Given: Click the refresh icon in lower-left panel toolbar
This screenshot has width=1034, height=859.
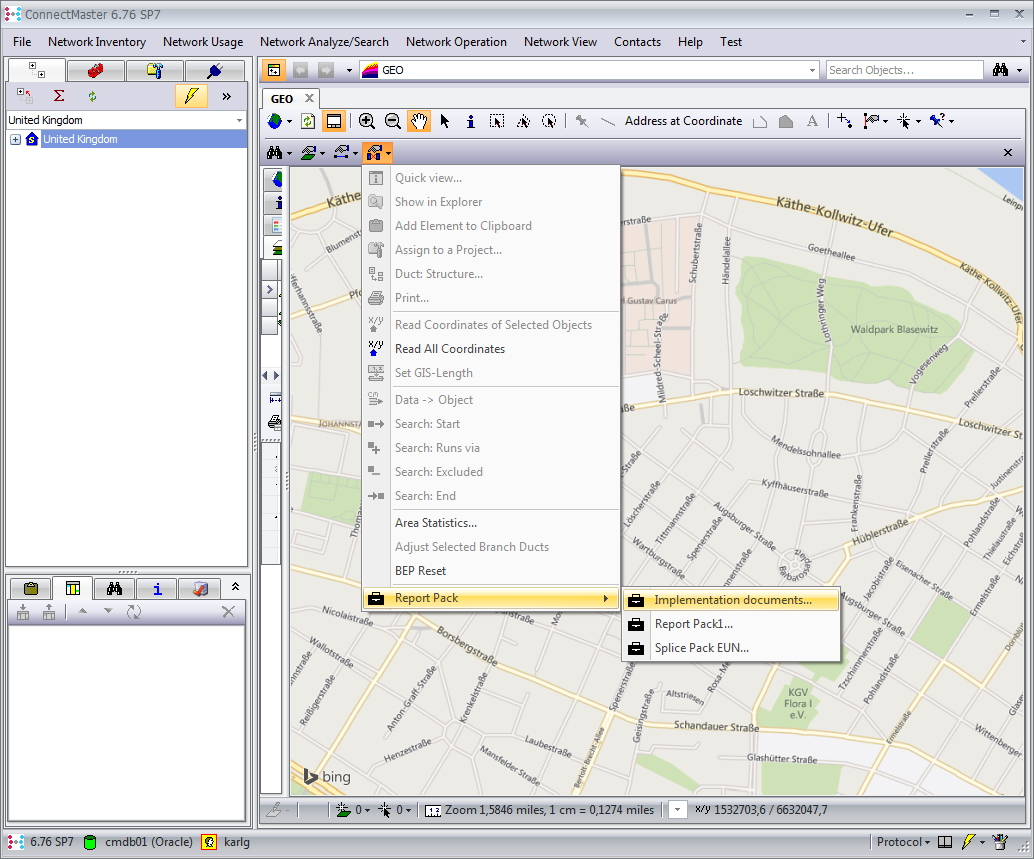Looking at the screenshot, I should pos(134,612).
